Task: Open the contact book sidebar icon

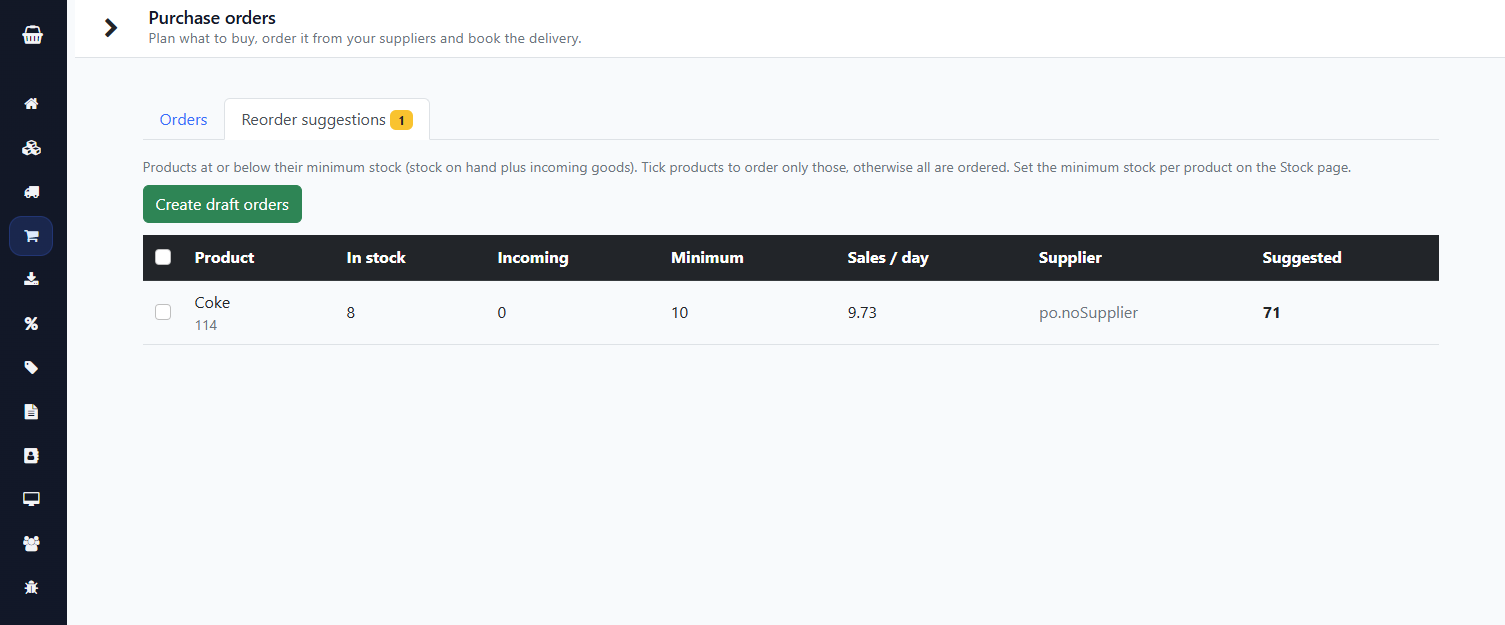Action: (x=31, y=455)
